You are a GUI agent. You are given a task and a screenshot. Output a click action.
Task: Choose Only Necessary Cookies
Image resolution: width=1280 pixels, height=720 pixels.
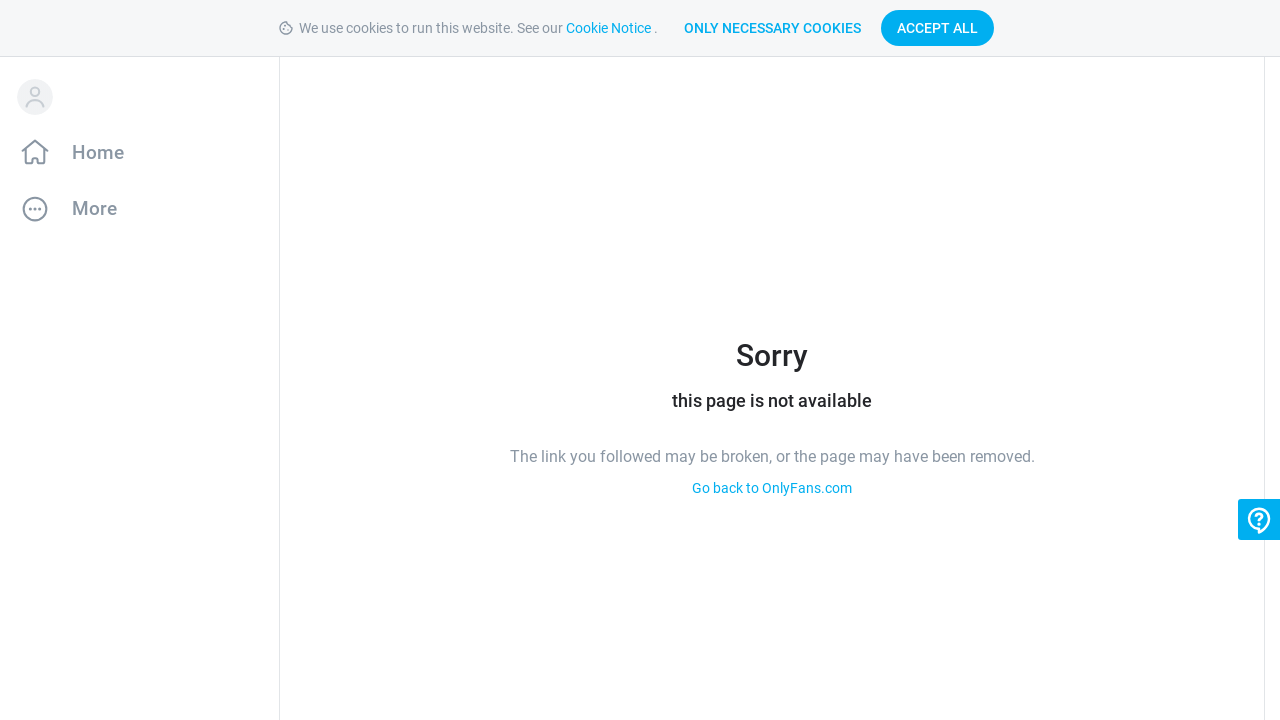pyautogui.click(x=772, y=28)
